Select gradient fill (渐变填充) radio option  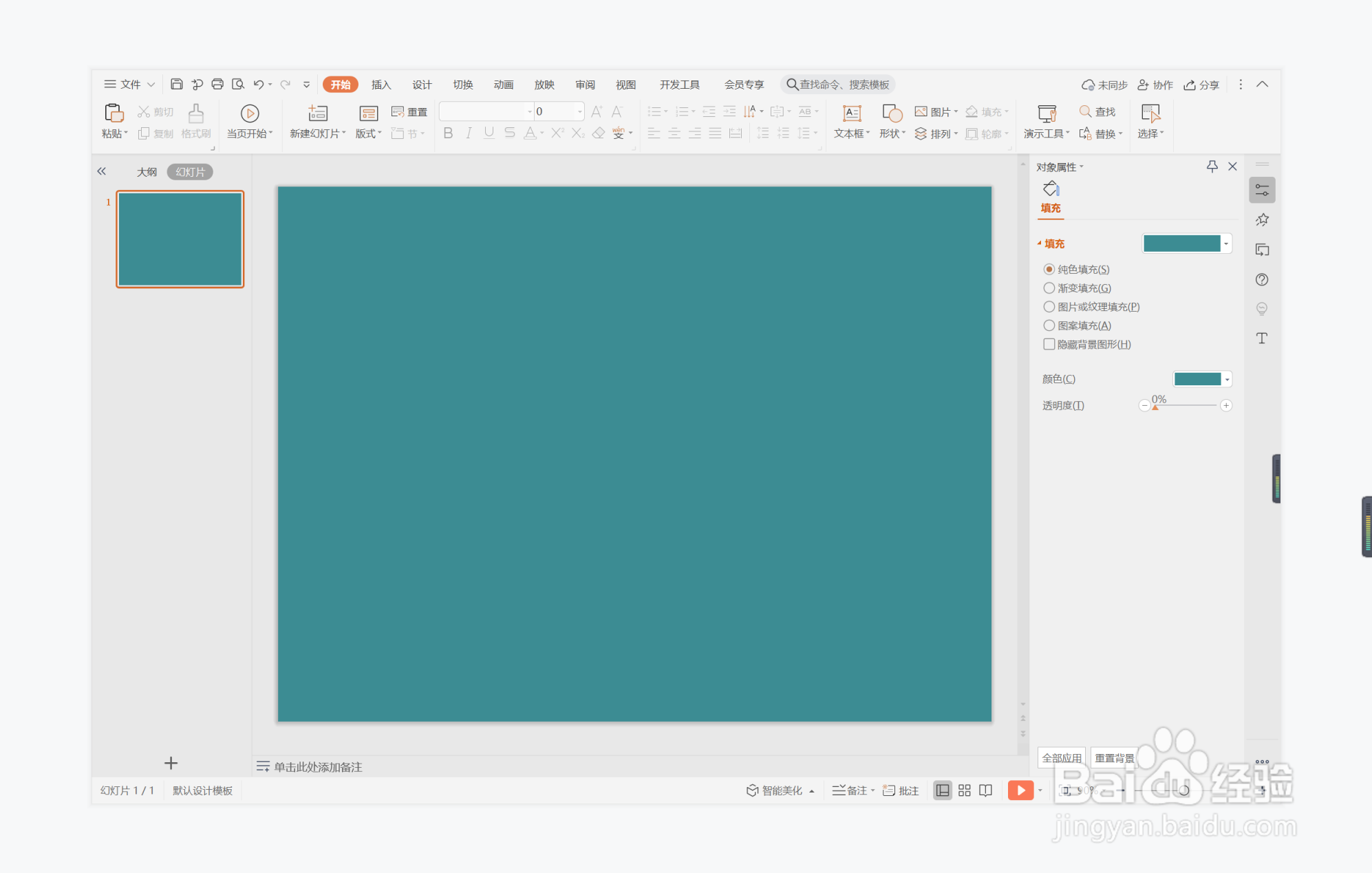point(1049,288)
